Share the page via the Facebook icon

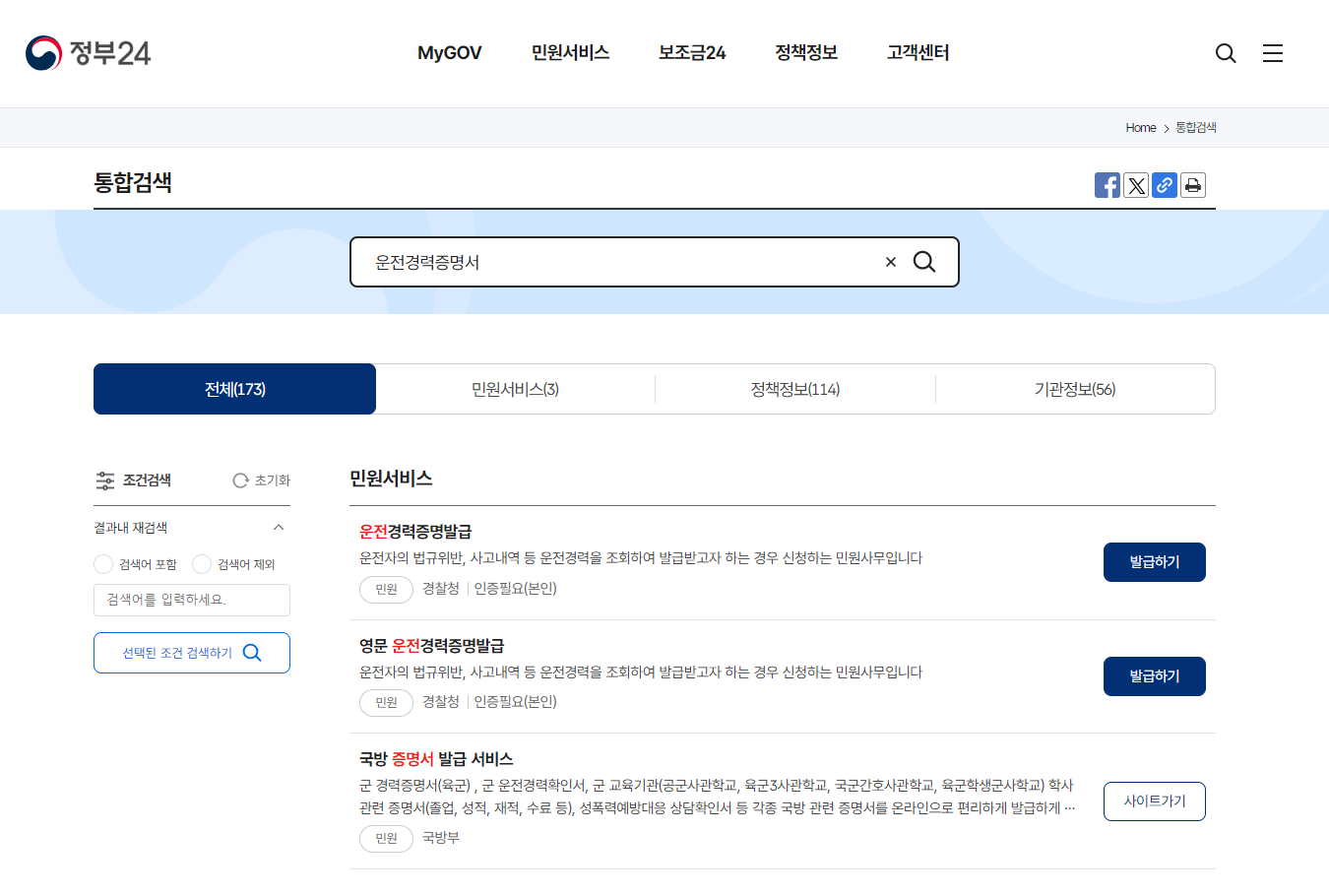(1107, 185)
